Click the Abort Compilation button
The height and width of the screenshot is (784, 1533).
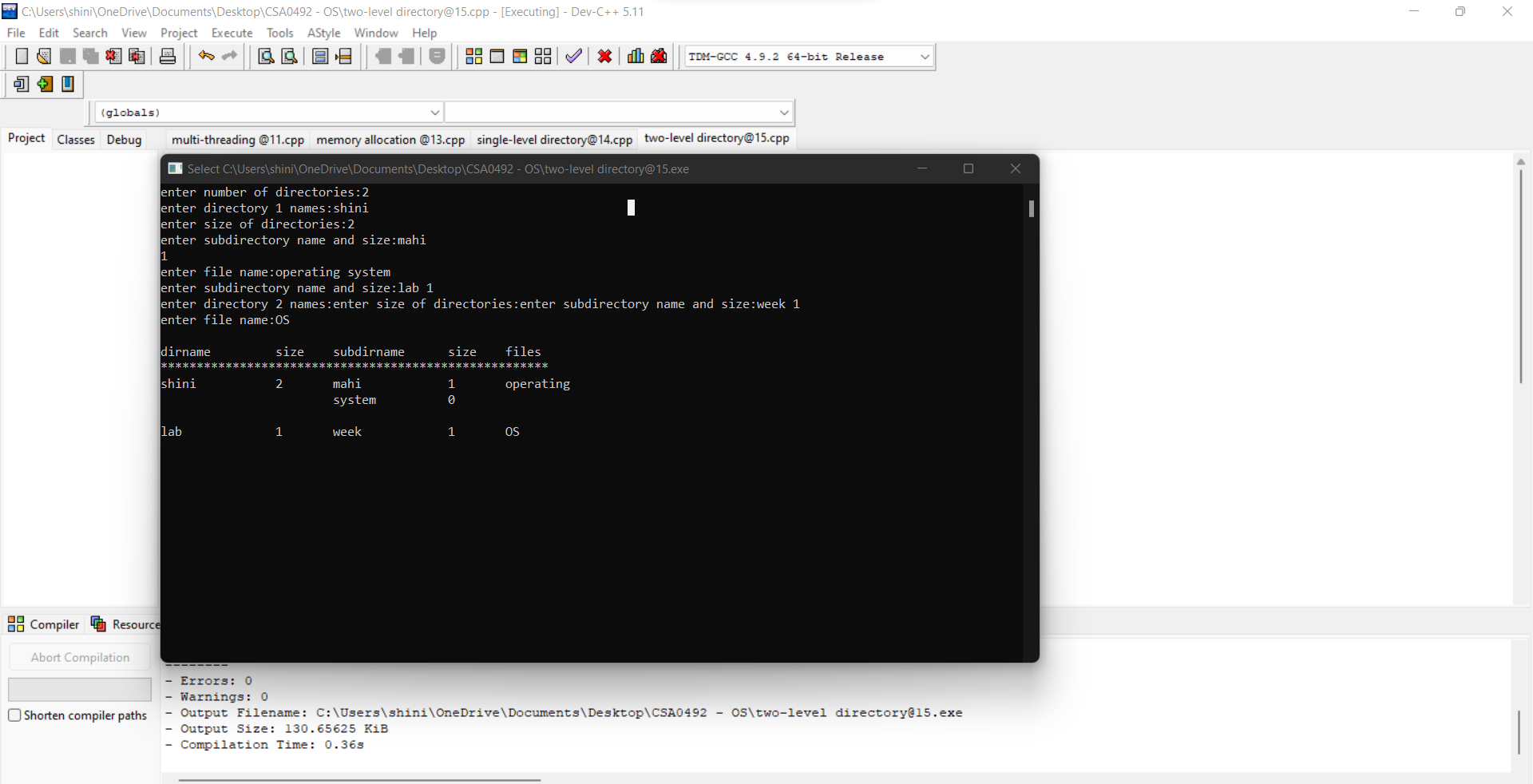[x=79, y=657]
